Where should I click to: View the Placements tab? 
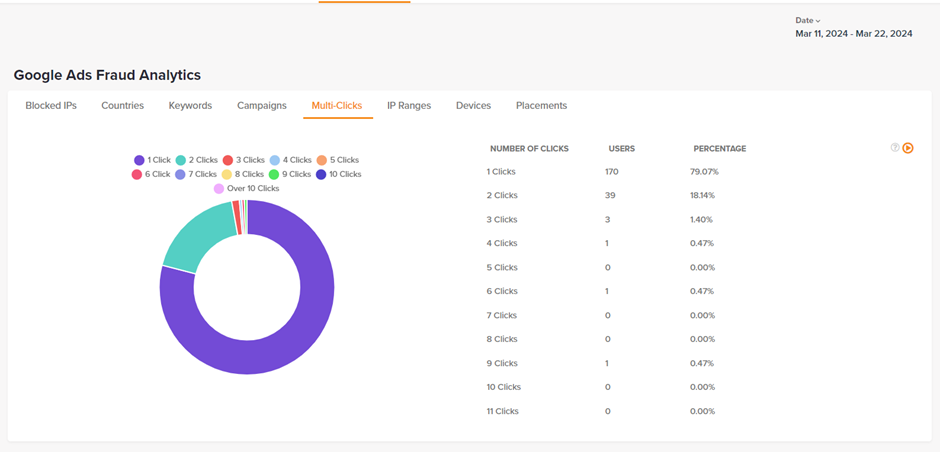541,106
